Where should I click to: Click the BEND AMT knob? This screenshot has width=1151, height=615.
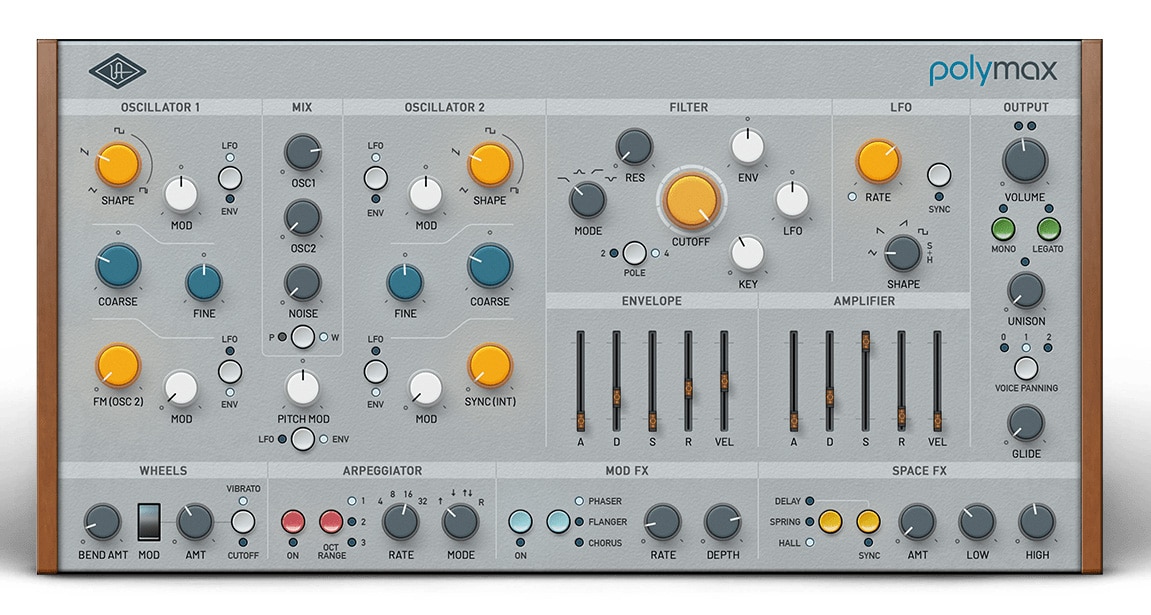click(x=103, y=522)
